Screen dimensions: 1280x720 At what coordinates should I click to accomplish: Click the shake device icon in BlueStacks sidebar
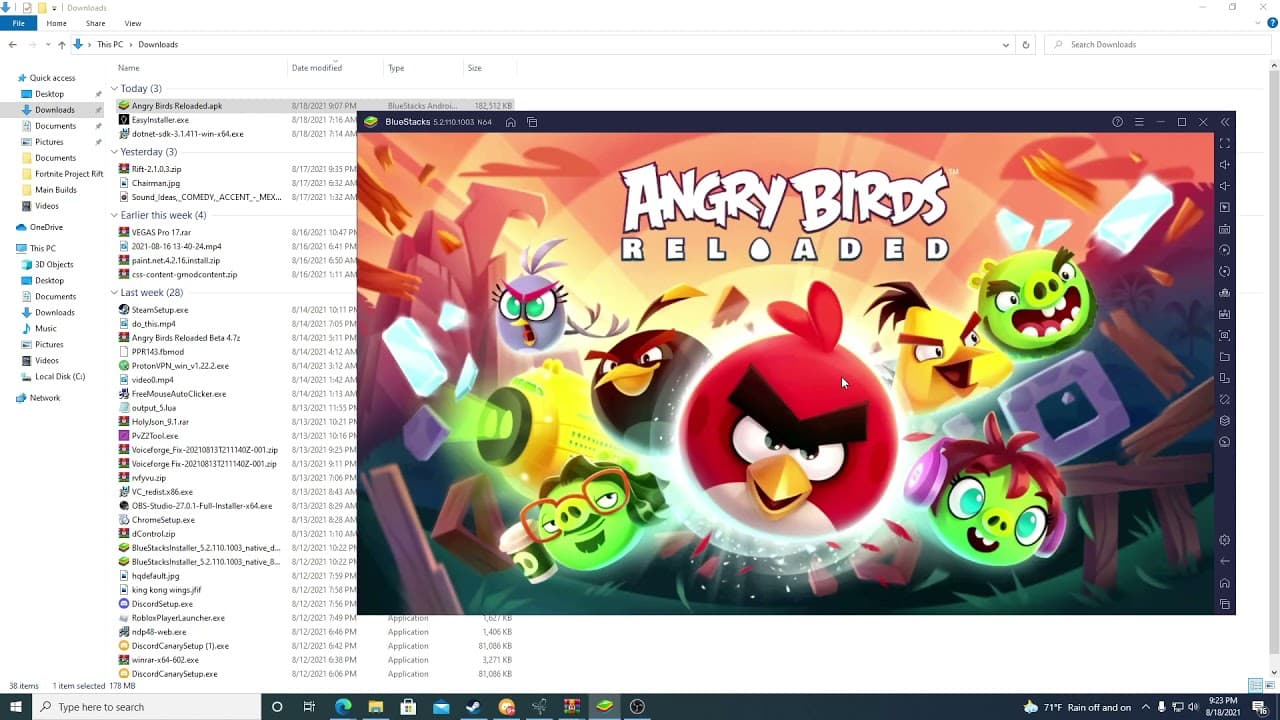[1225, 399]
